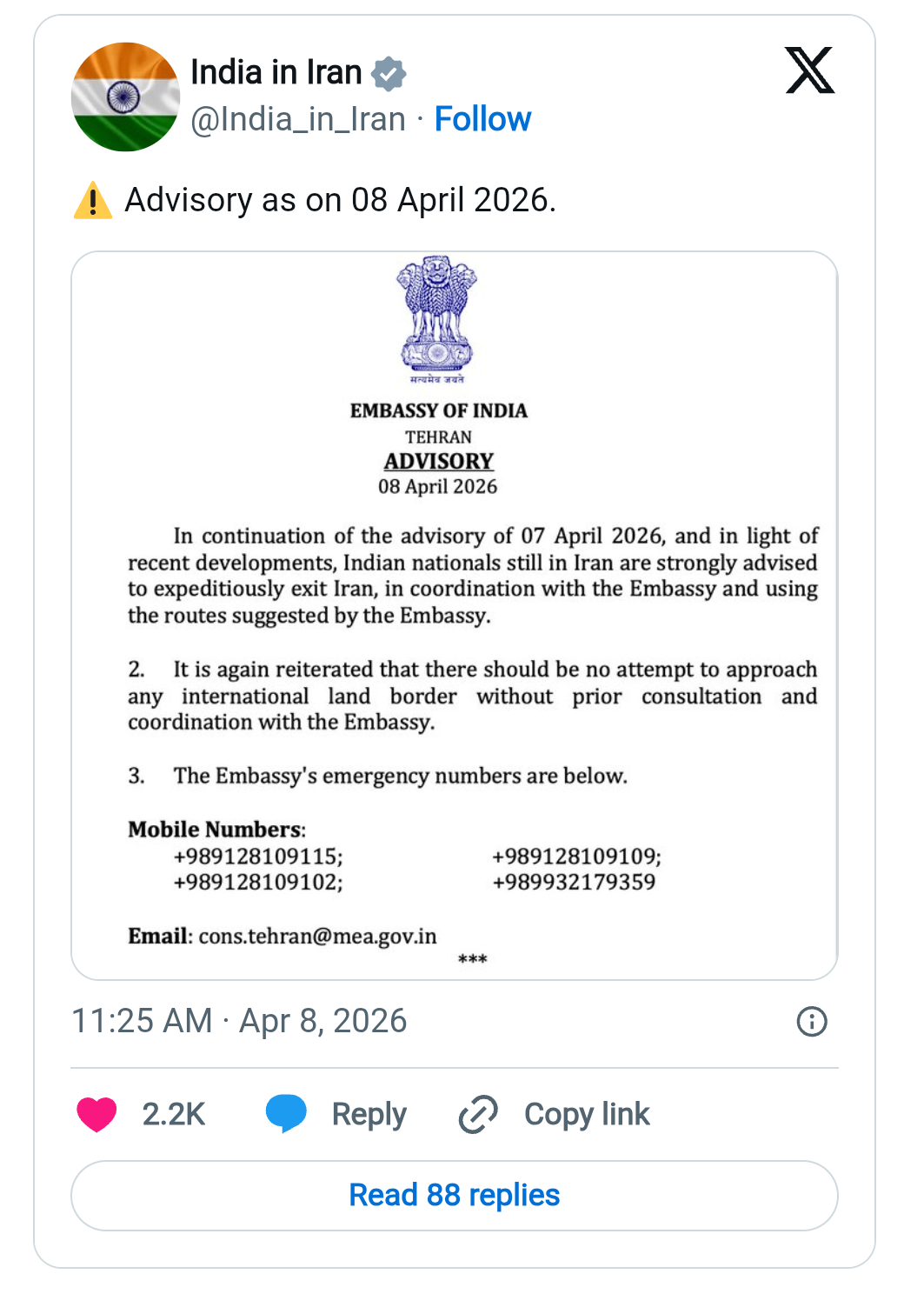Open the X logo
This screenshot has width=924, height=1294.
(x=809, y=70)
